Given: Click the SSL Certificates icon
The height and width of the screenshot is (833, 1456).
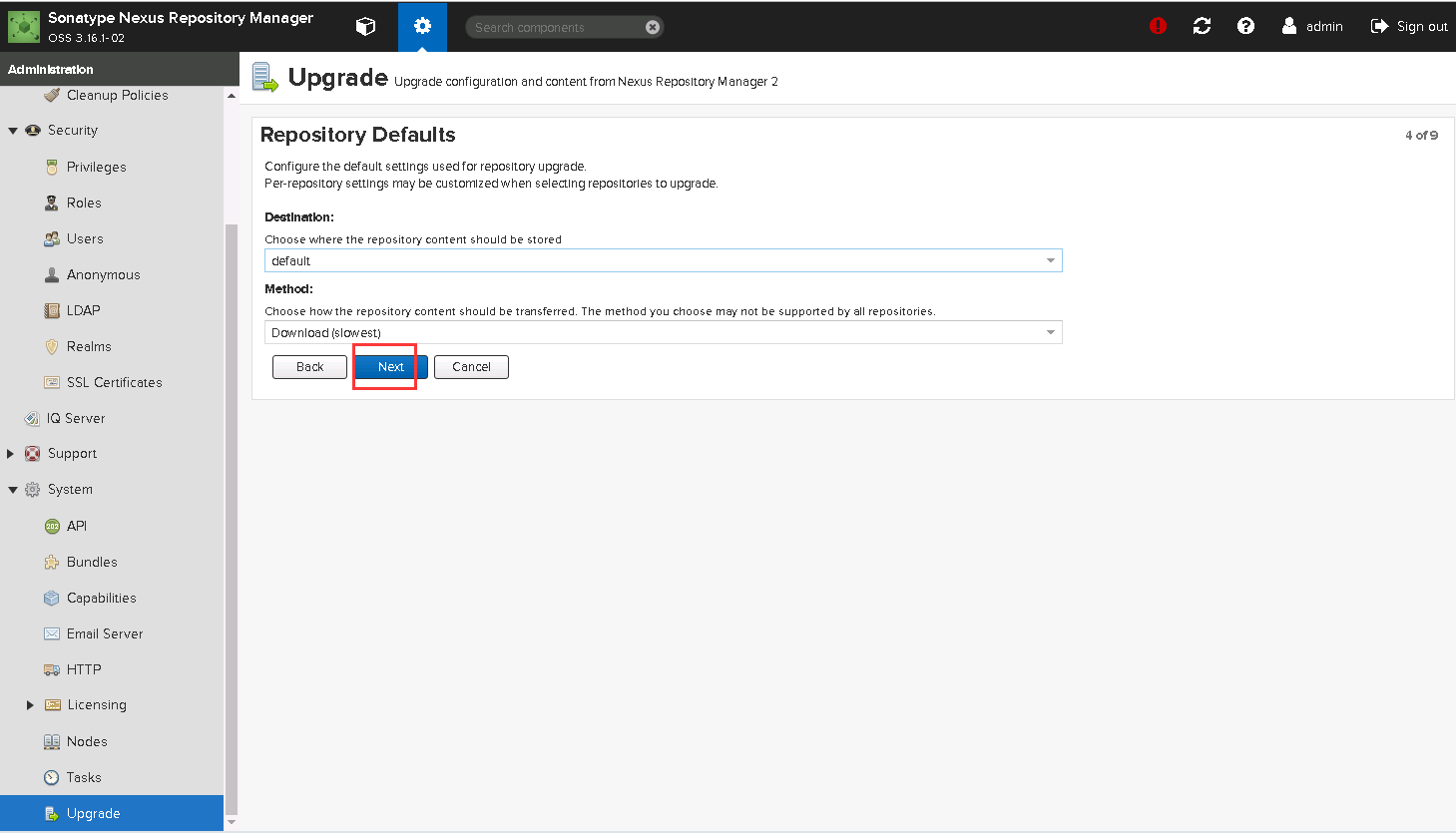Looking at the screenshot, I should [52, 382].
